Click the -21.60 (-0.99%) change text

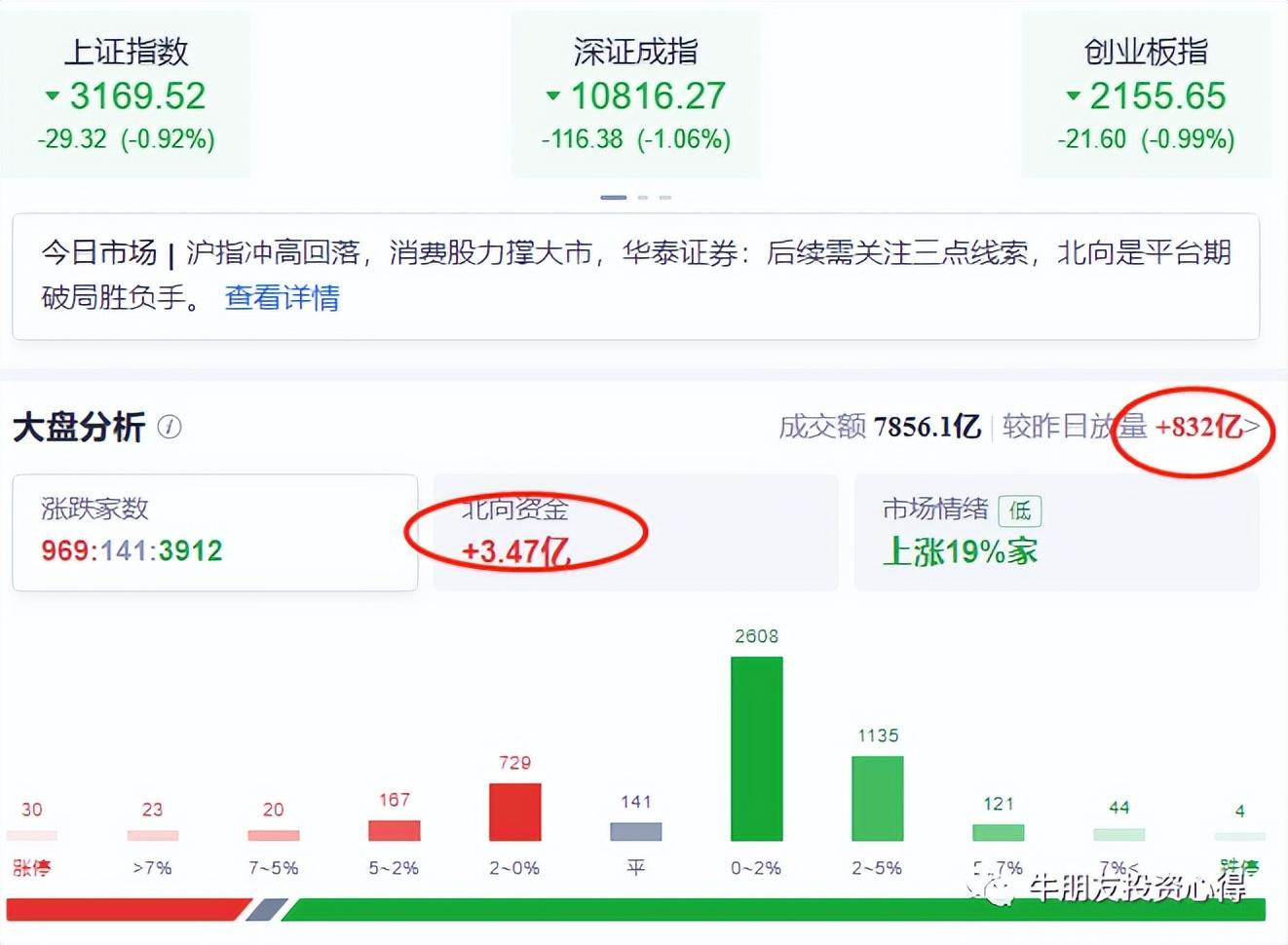1146,139
